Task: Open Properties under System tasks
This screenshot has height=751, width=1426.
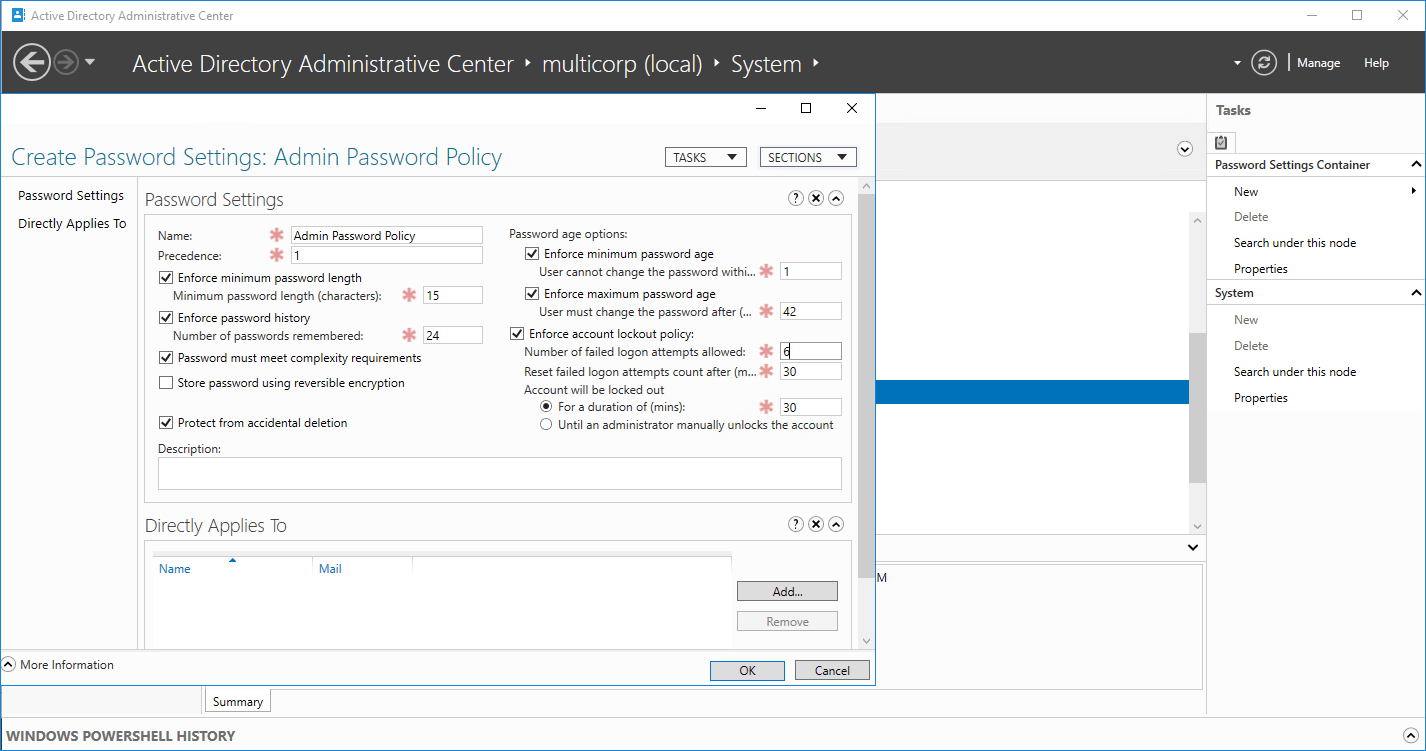Action: 1261,398
